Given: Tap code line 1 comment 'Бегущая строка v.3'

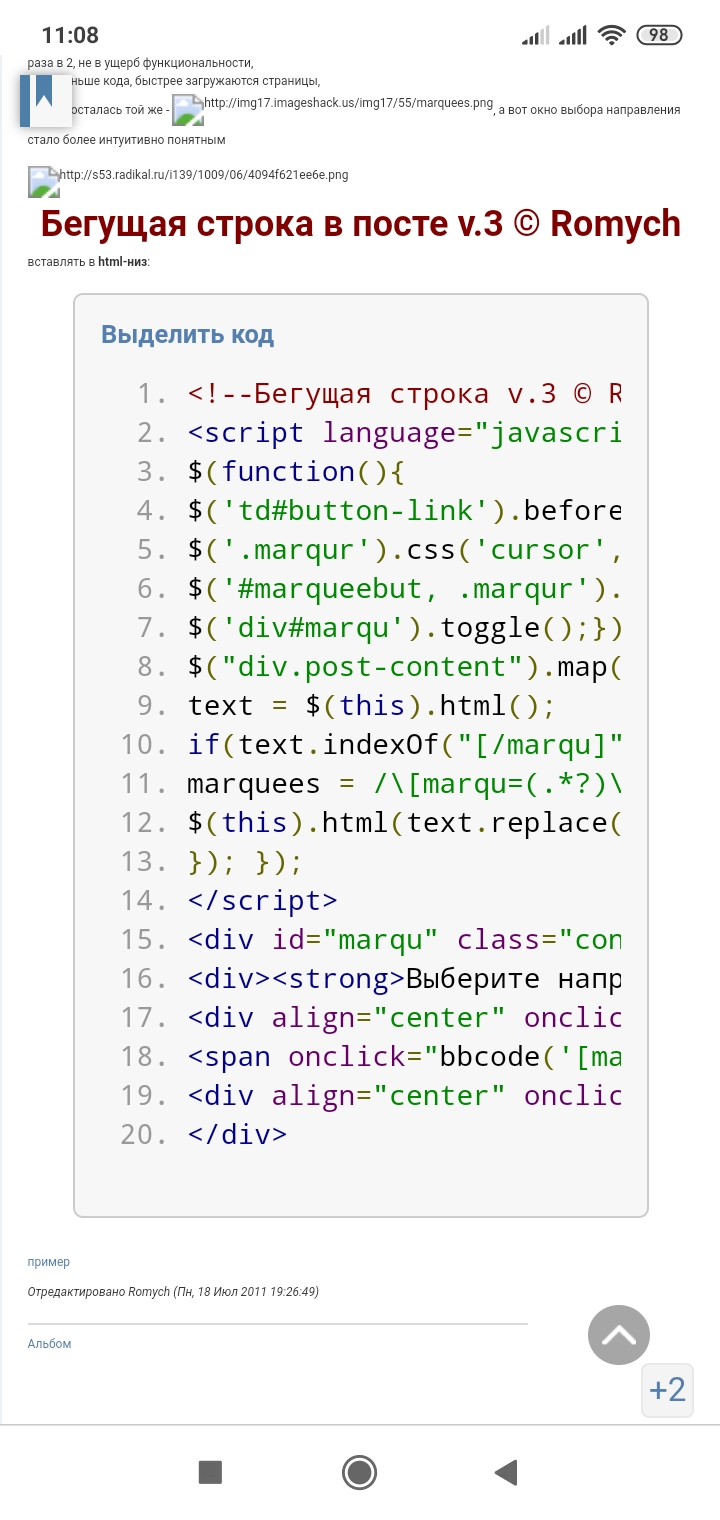Looking at the screenshot, I should pyautogui.click(x=404, y=393).
